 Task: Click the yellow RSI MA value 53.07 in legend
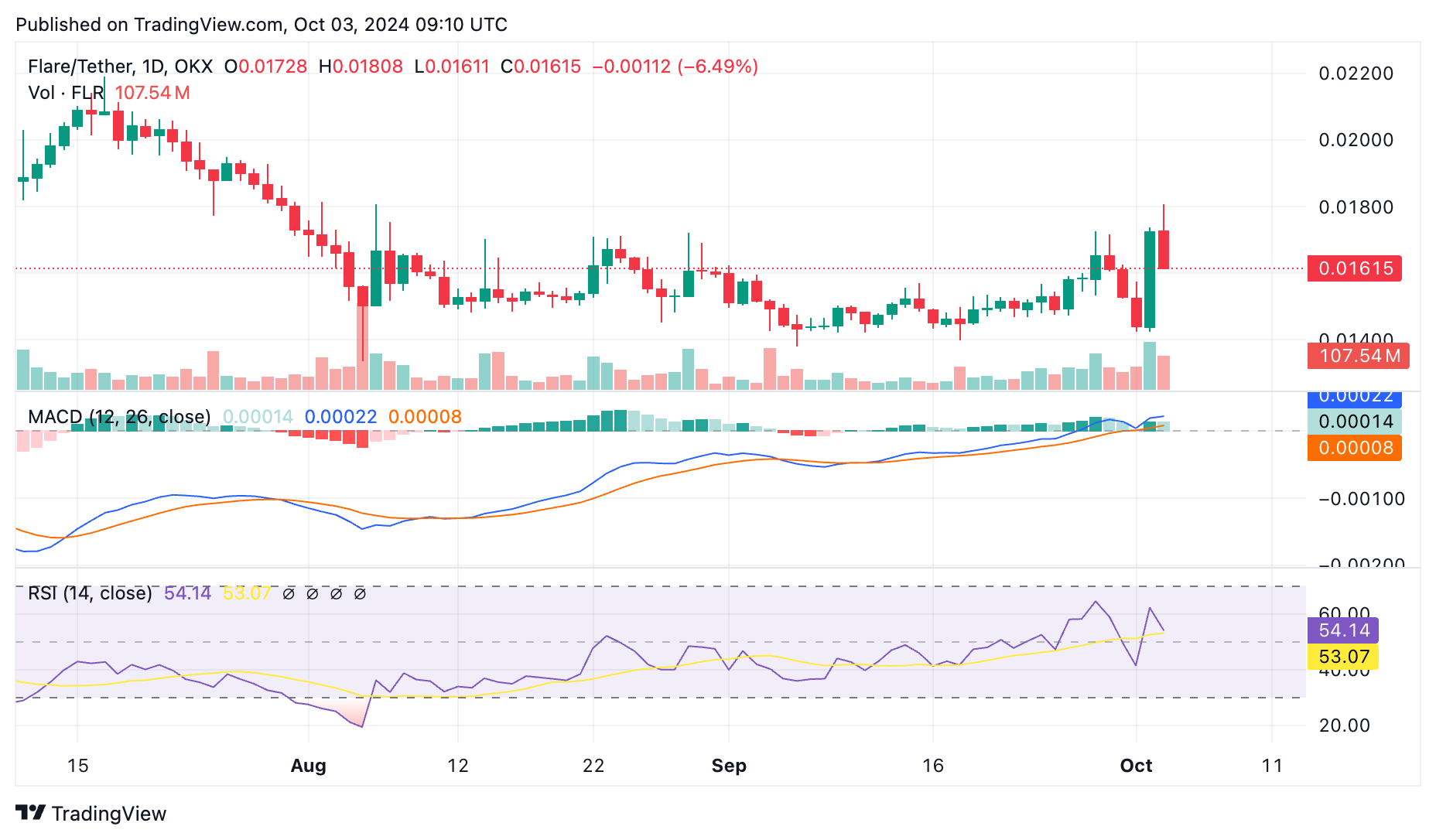point(247,593)
